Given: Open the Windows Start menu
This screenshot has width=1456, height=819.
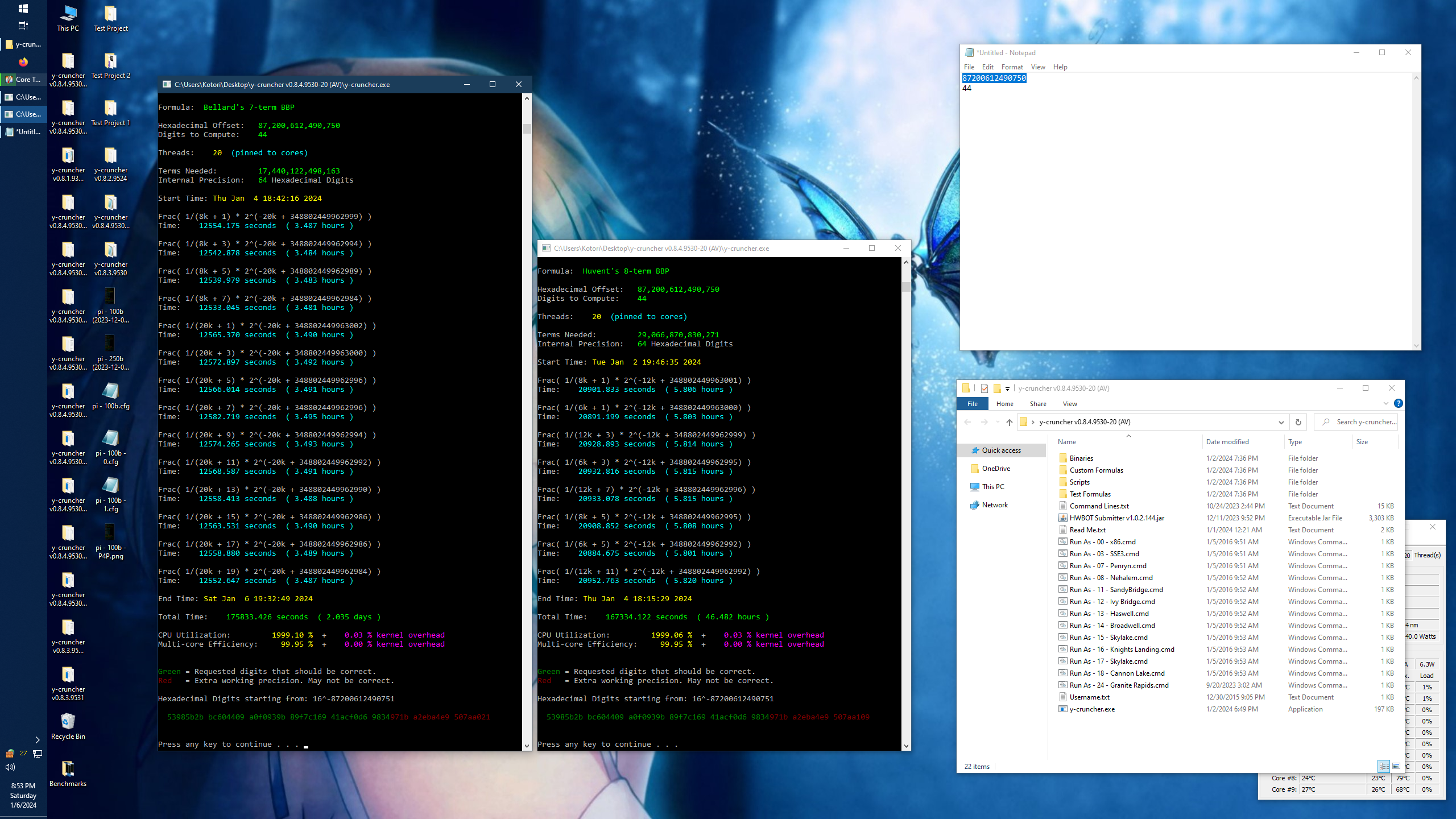Looking at the screenshot, I should (x=23, y=9).
